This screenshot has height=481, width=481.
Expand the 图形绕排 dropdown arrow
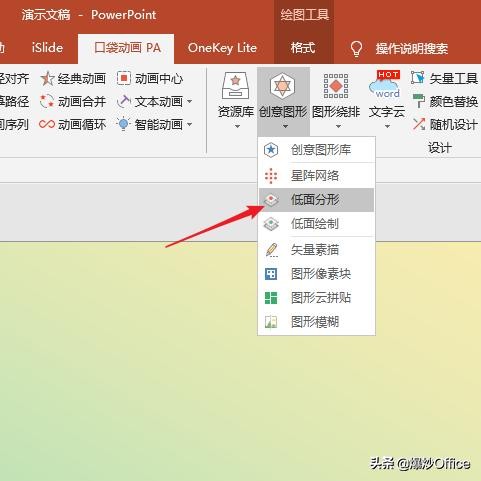pos(338,127)
